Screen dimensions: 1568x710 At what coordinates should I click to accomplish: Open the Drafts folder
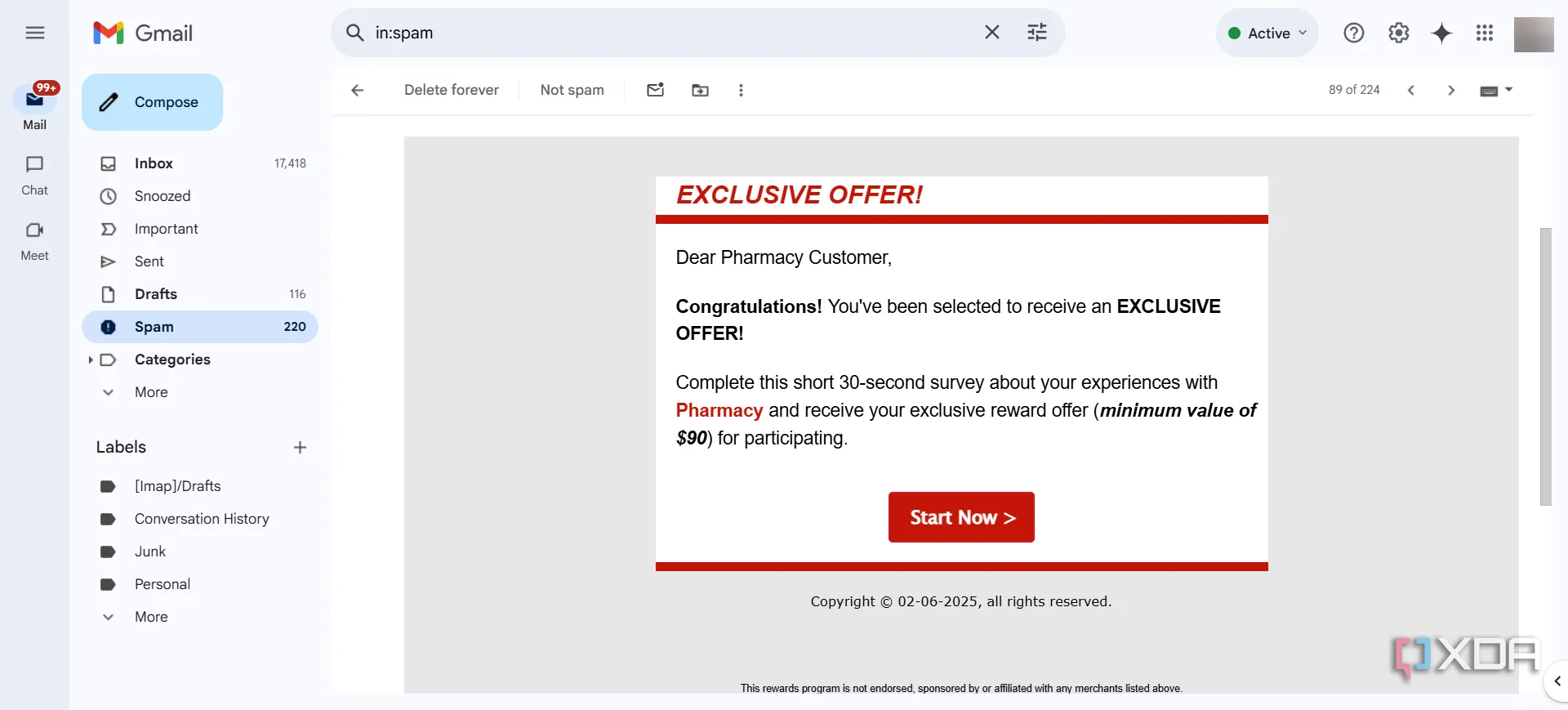pyautogui.click(x=156, y=294)
